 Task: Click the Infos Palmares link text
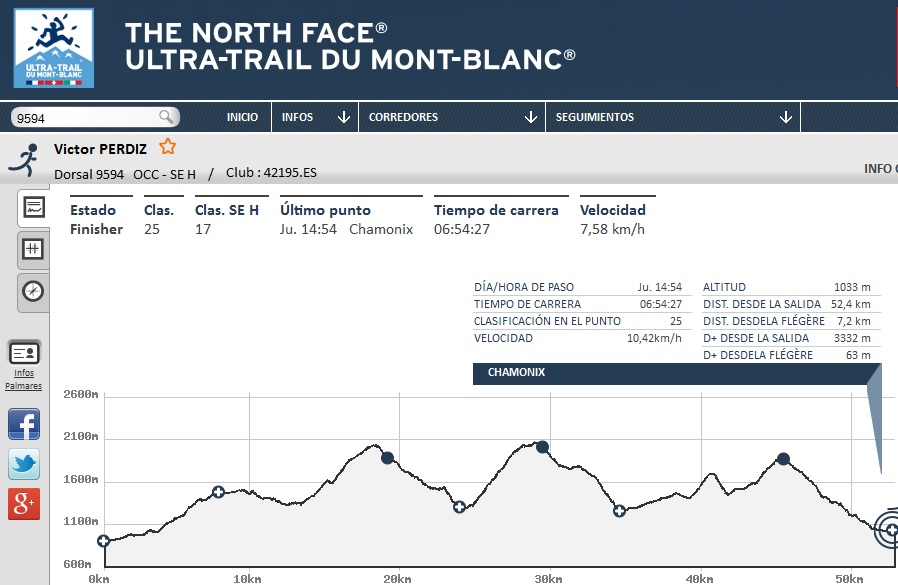24,379
